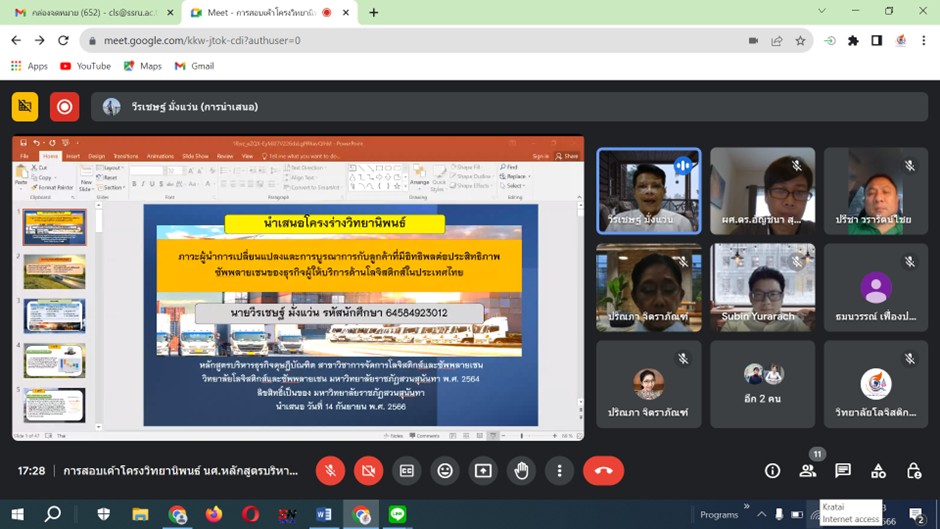
Task: Open the meeting details info icon
Action: 772,471
